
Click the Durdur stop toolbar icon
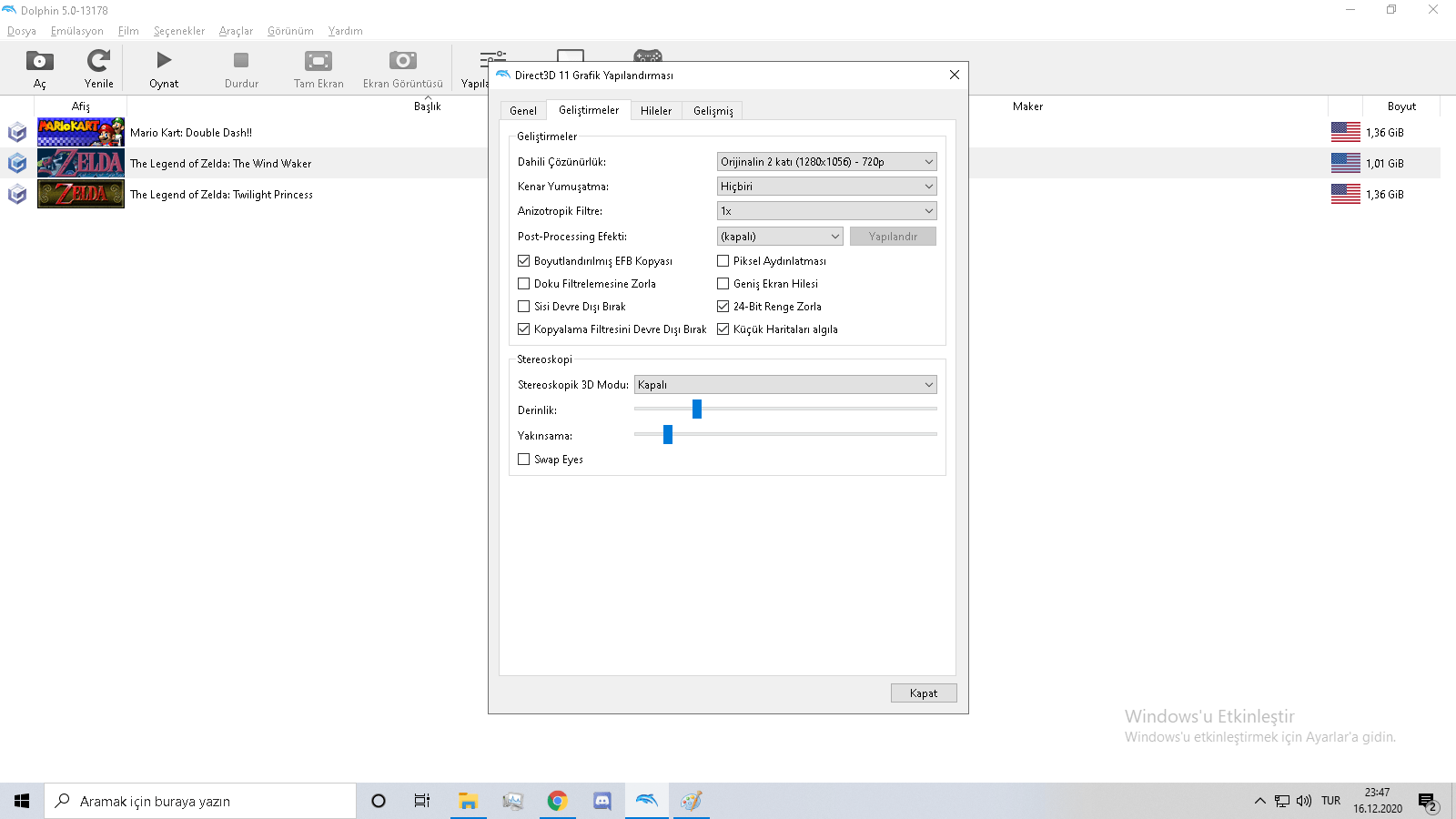(241, 61)
